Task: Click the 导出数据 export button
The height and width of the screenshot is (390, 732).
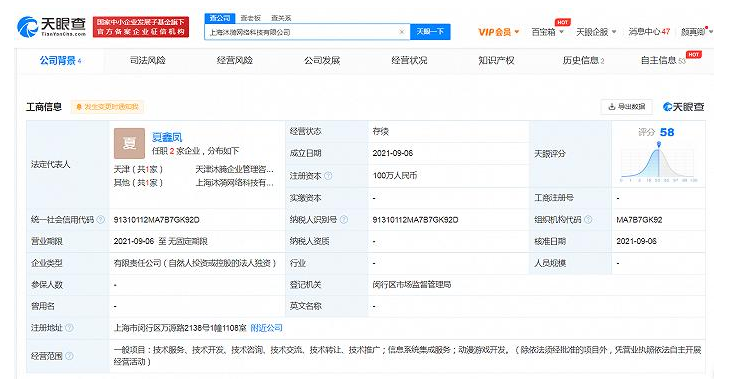Action: (x=626, y=107)
